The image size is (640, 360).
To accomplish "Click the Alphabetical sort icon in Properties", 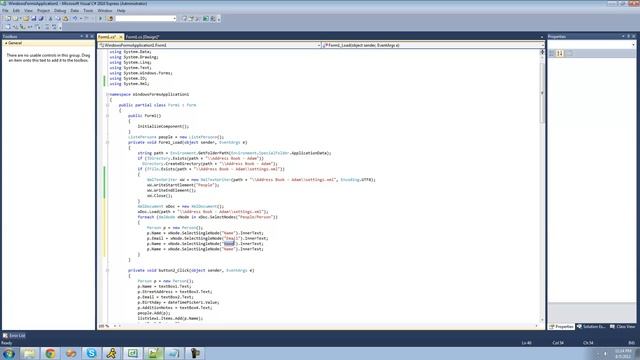I will click(560, 53).
